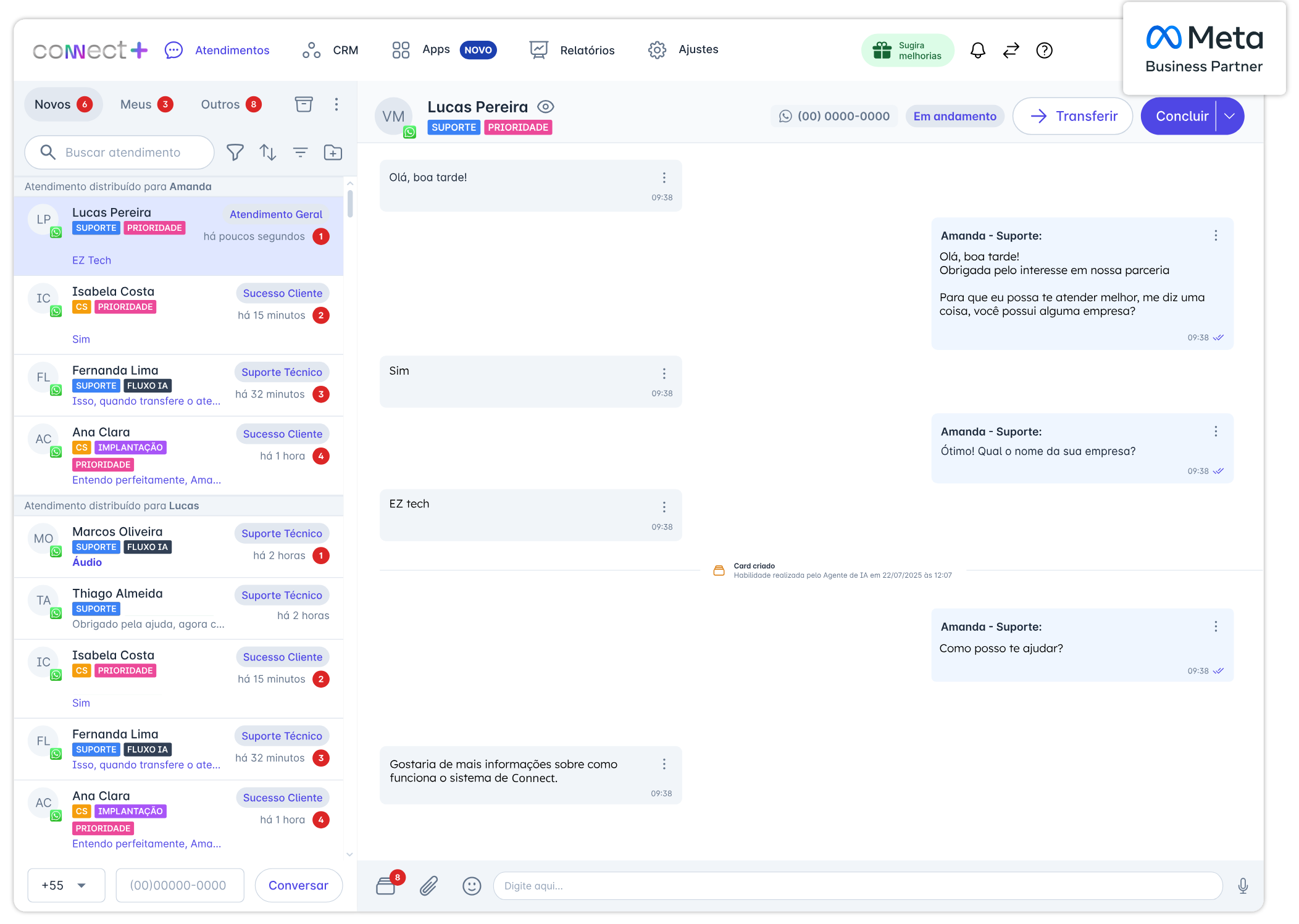Toggle the eye icon beside Lucas Pereira
The height and width of the screenshot is (924, 1299).
click(545, 107)
